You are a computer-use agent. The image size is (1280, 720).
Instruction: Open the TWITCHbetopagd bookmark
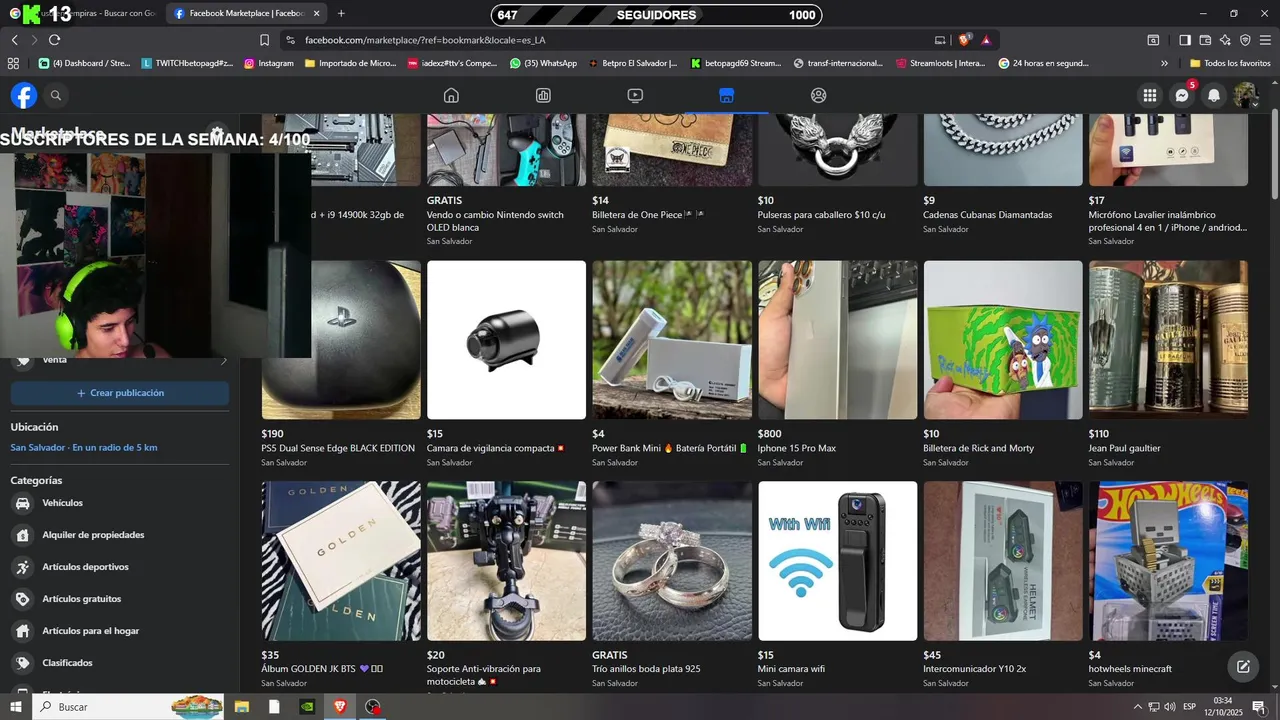click(187, 63)
